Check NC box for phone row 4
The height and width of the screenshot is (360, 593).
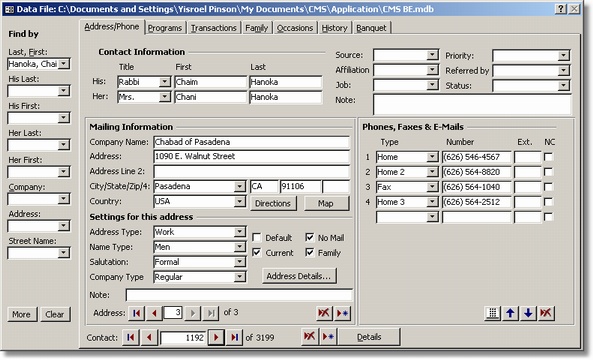pos(548,202)
